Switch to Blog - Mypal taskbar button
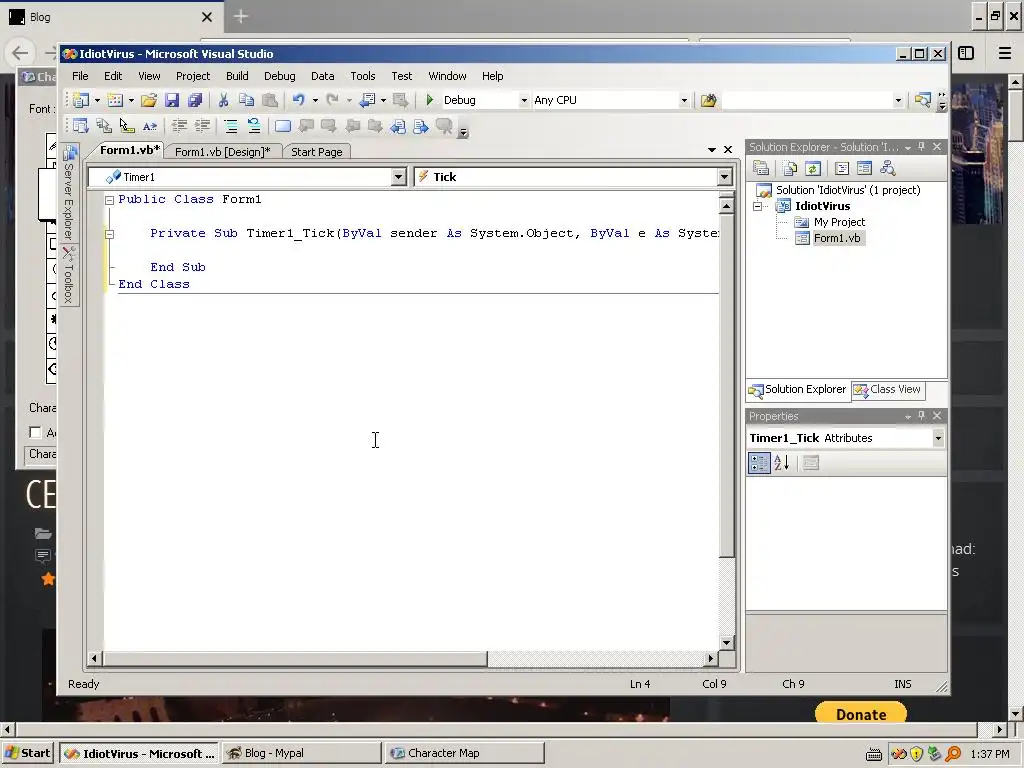1024x768 pixels. (301, 753)
